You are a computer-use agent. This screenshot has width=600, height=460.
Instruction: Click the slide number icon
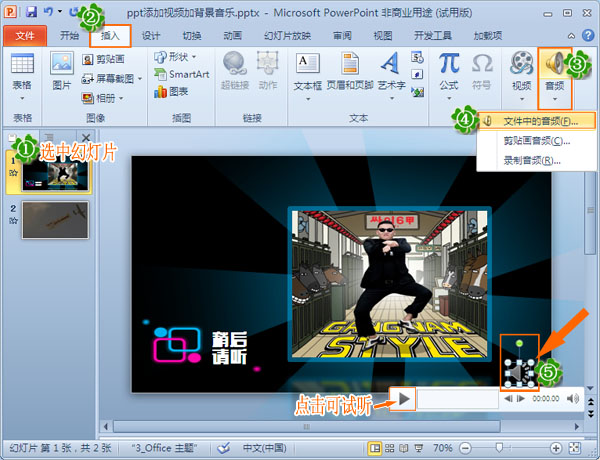point(417,74)
